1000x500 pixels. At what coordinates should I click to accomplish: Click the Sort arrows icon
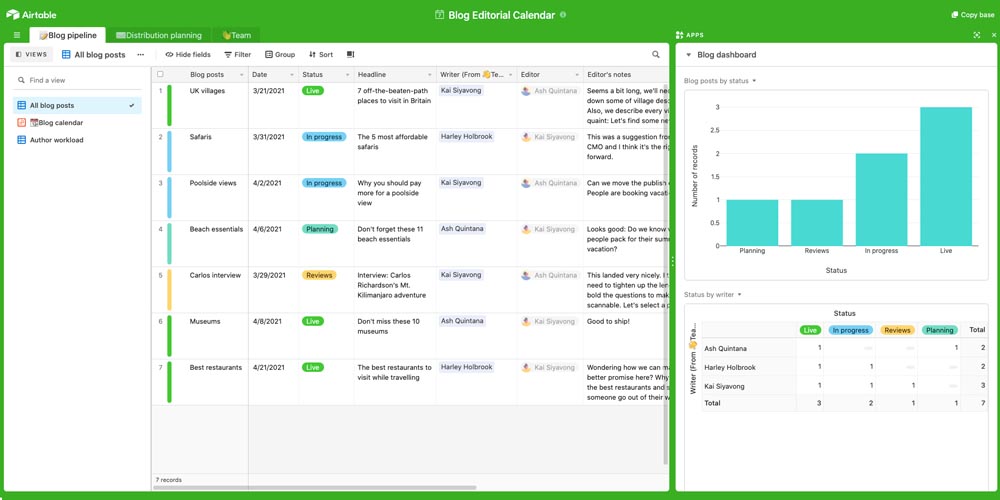(x=312, y=55)
